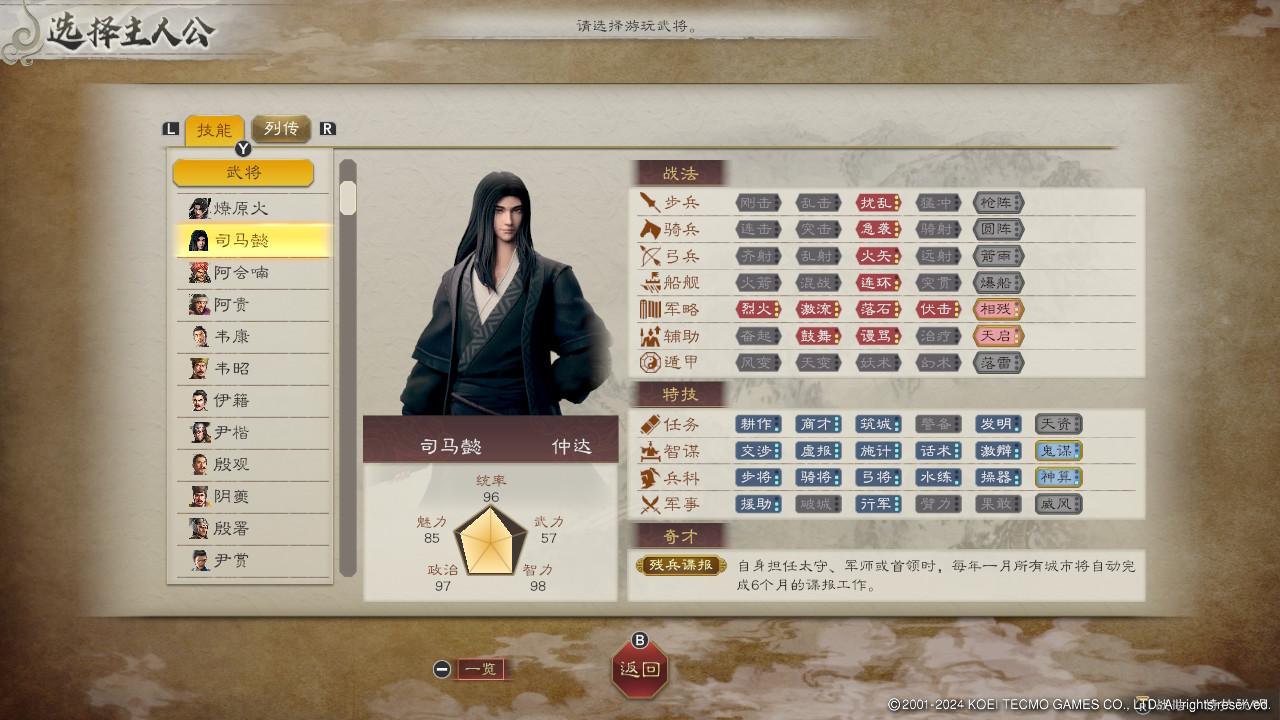Click the 军事 crossed swords icon
Viewport: 1280px width, 720px height.
tap(650, 504)
